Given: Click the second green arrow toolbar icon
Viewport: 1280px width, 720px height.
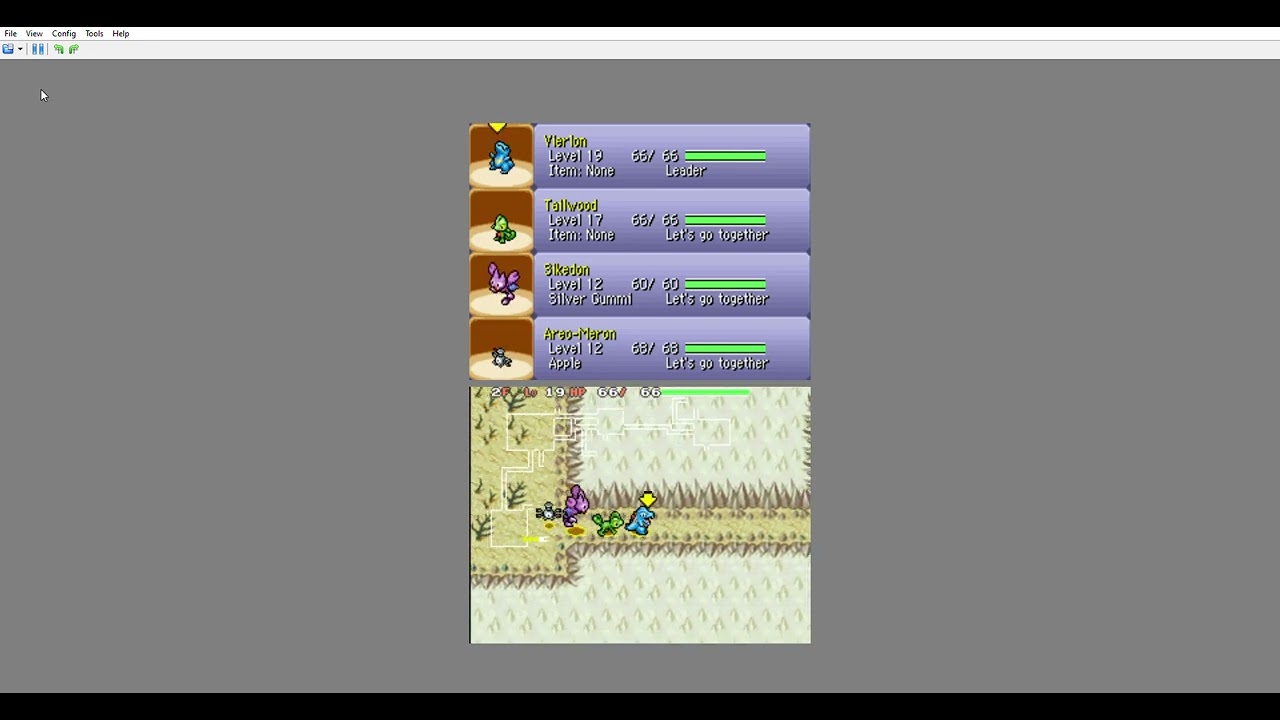Looking at the screenshot, I should (73, 49).
